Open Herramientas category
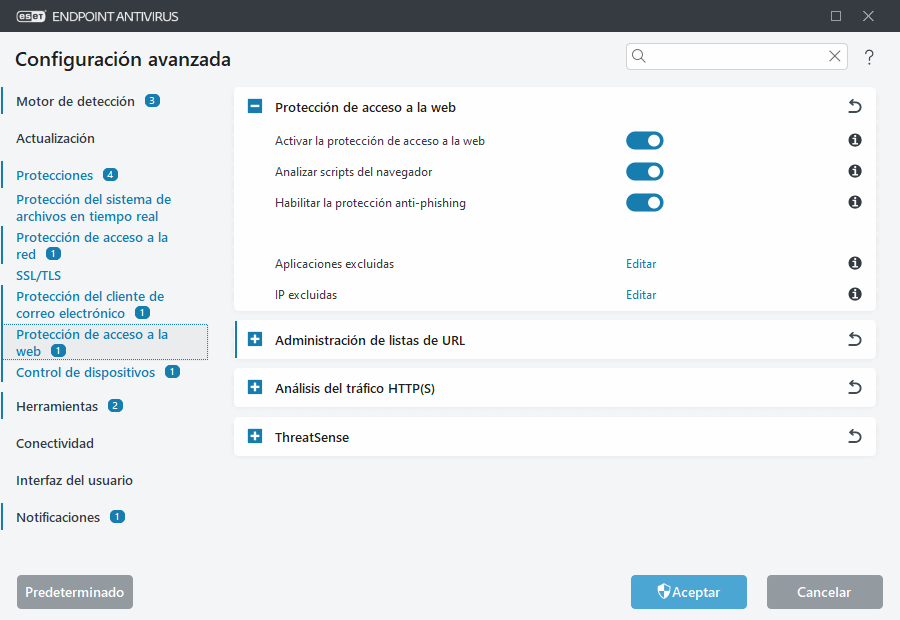The image size is (900, 620). pos(57,406)
